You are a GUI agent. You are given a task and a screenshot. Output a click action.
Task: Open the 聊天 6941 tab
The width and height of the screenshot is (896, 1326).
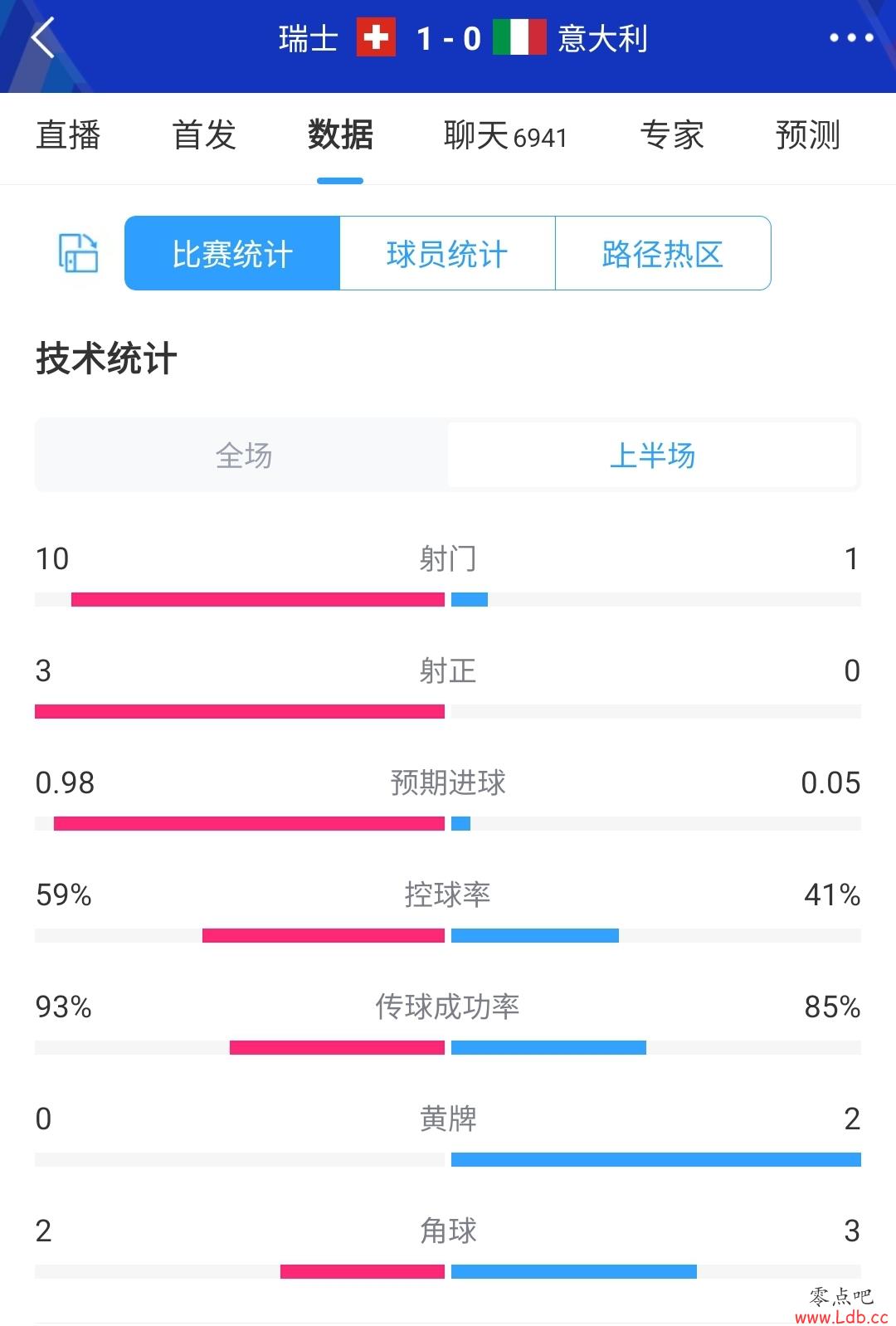click(x=505, y=135)
